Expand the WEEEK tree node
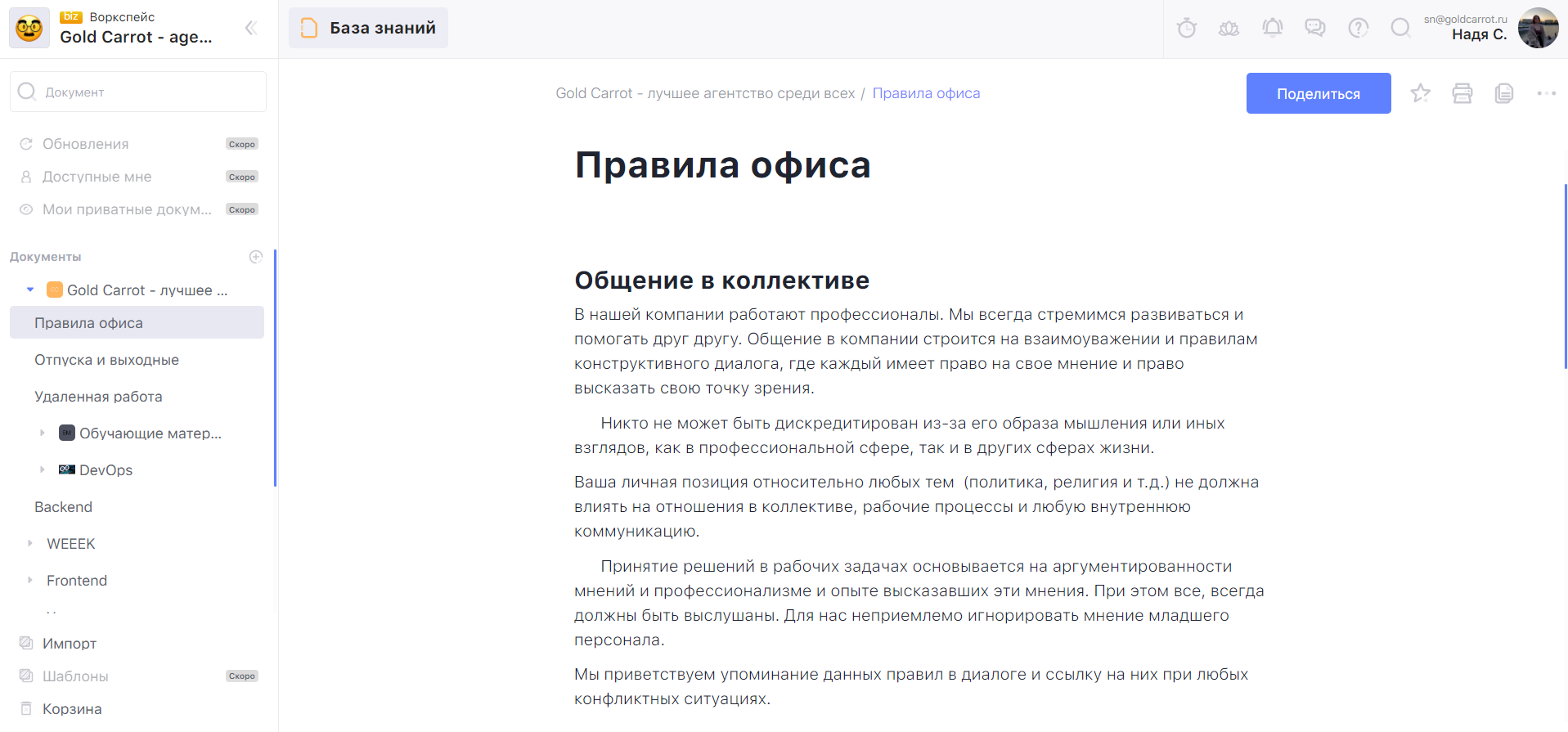This screenshot has width=1568, height=732. click(30, 543)
